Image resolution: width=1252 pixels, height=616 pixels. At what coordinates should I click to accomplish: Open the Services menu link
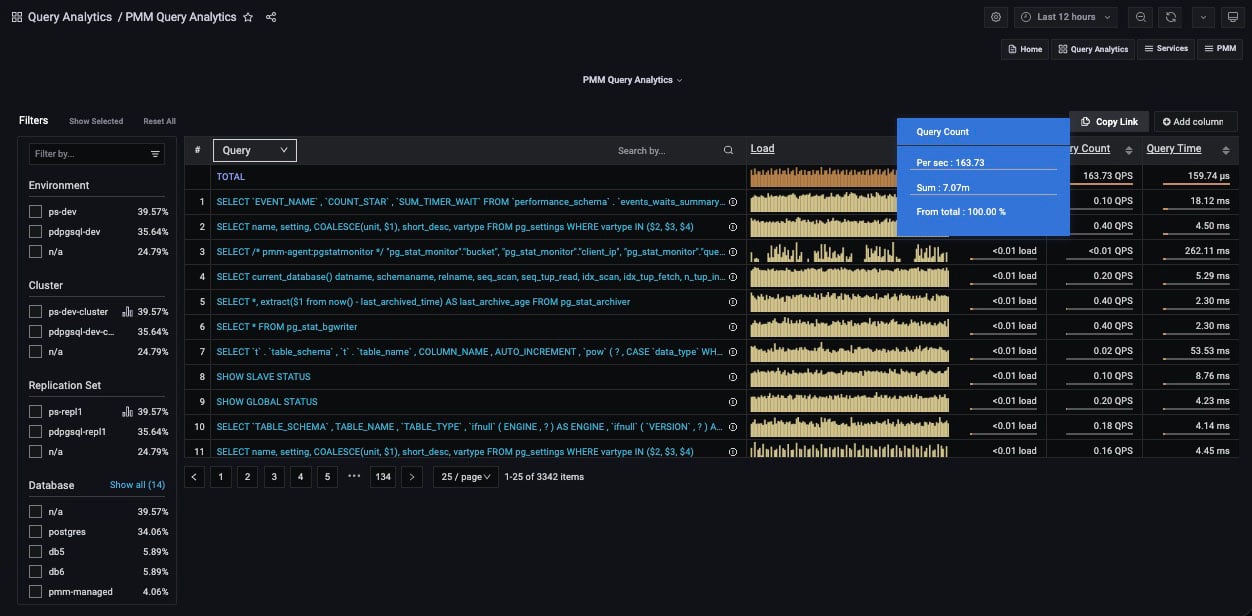point(1166,49)
